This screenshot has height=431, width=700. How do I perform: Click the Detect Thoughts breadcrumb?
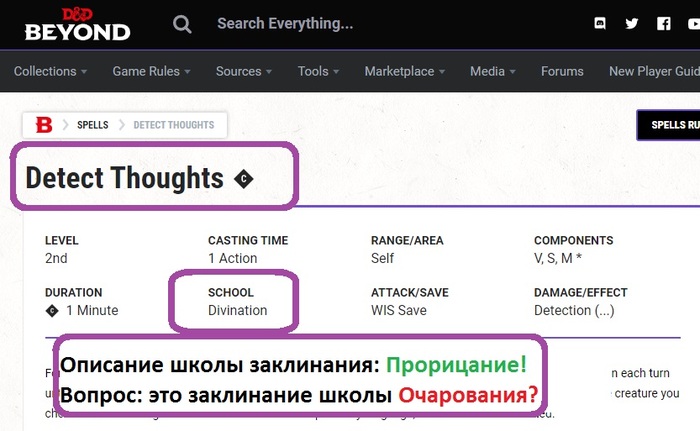tap(173, 125)
